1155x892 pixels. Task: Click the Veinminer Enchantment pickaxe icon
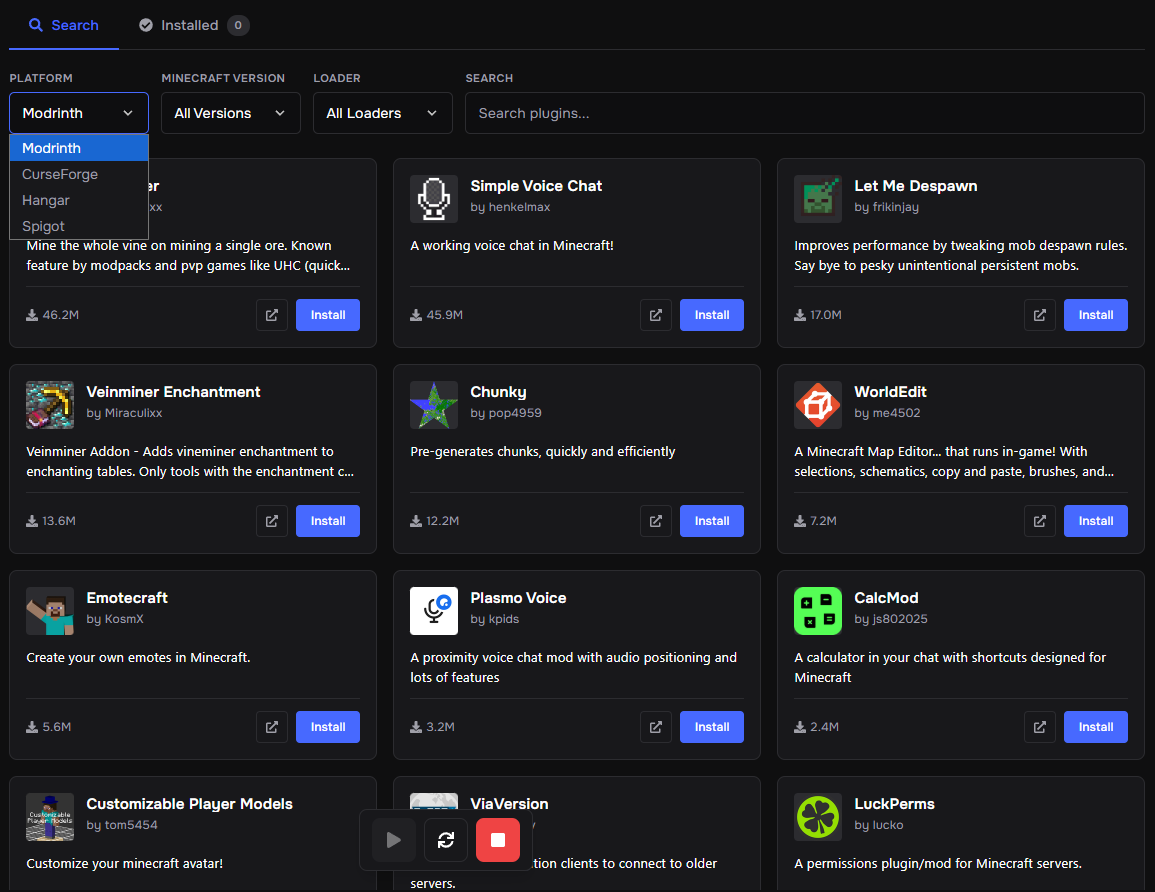tap(50, 405)
